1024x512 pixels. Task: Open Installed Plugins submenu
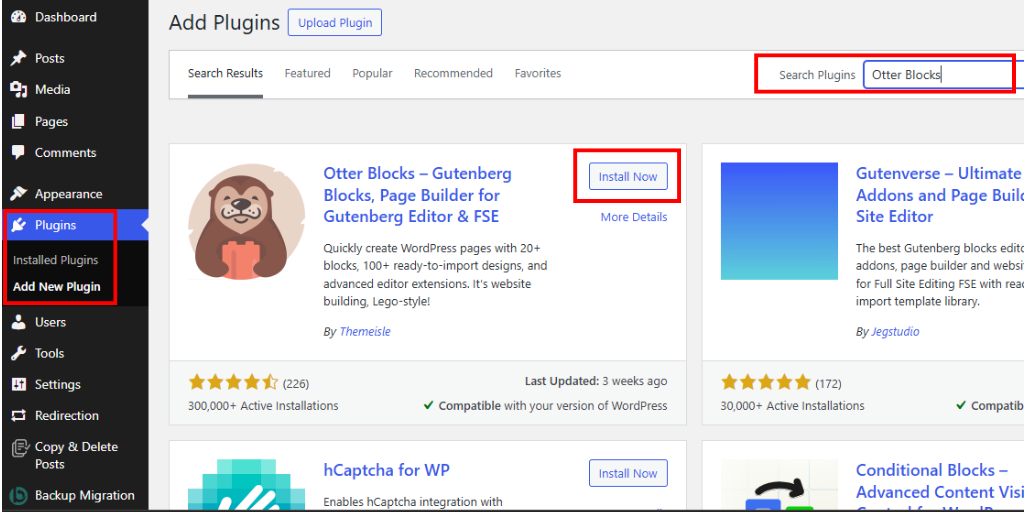[56, 260]
